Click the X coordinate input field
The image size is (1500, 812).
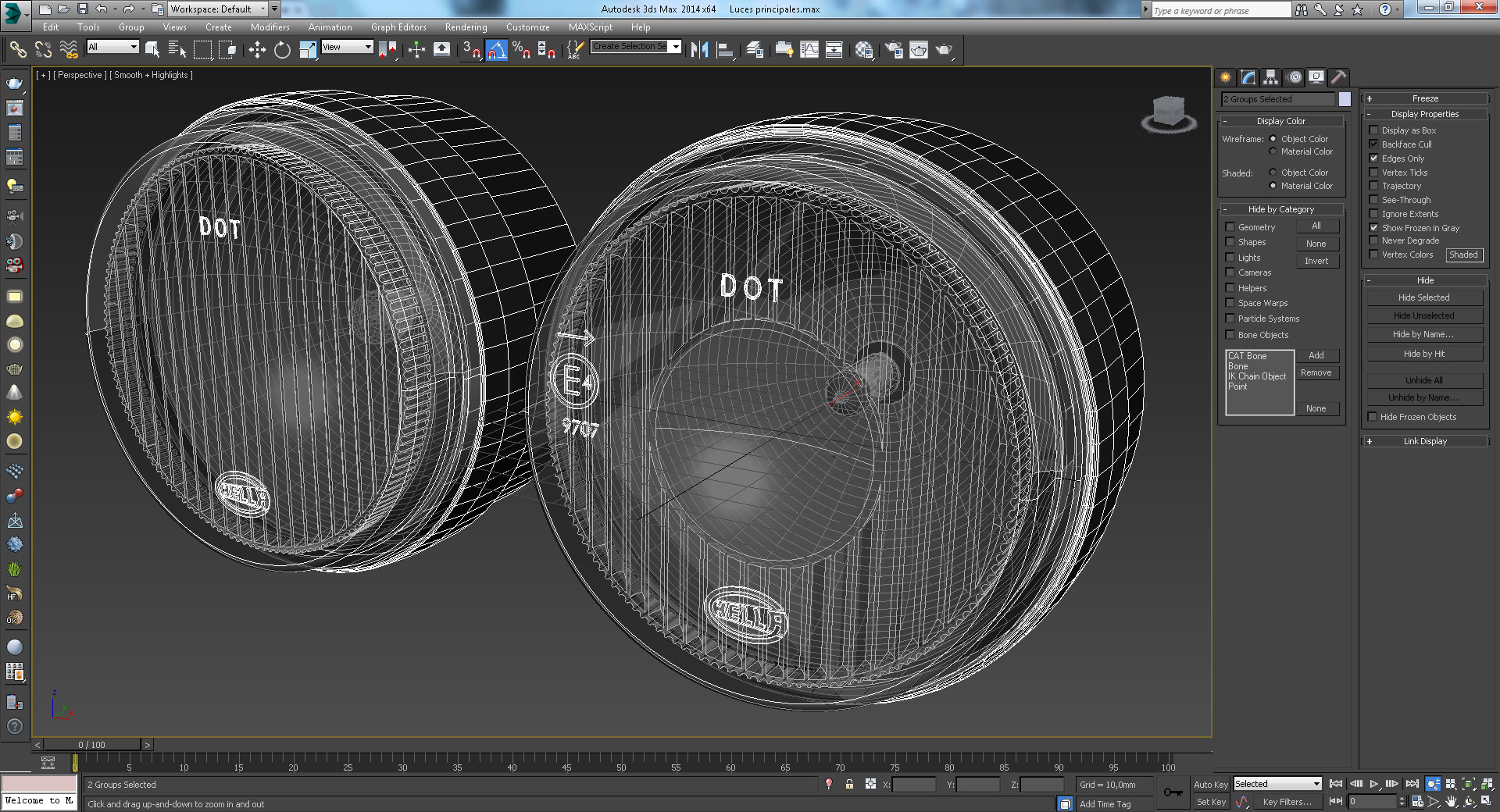point(914,785)
